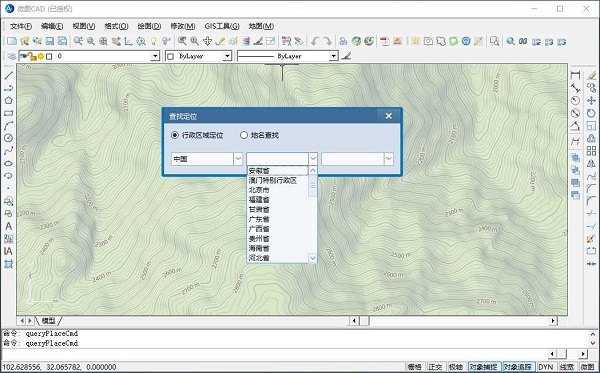Click the province list scroll-down arrow

(x=313, y=258)
